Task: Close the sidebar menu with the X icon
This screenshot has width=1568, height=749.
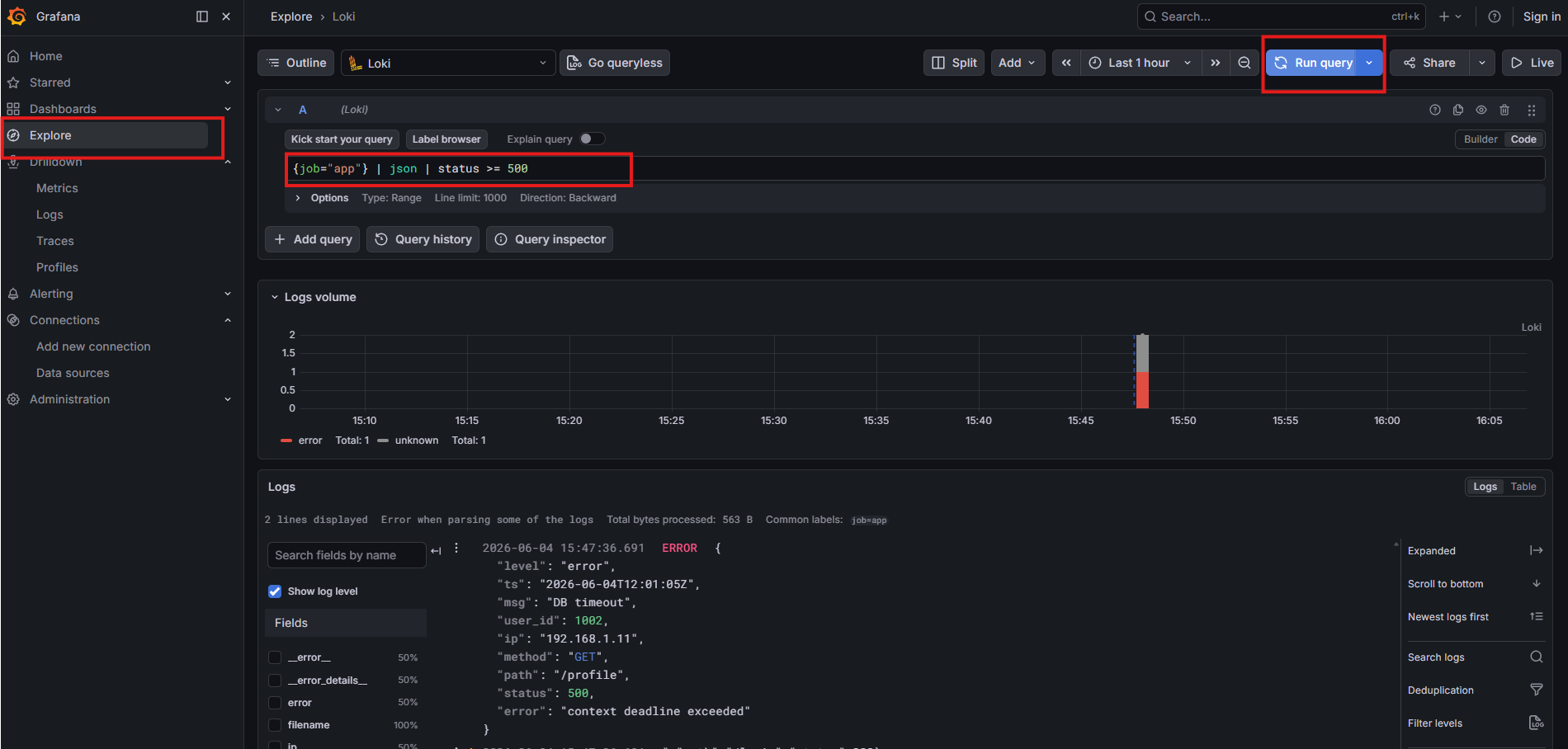Action: 226,16
